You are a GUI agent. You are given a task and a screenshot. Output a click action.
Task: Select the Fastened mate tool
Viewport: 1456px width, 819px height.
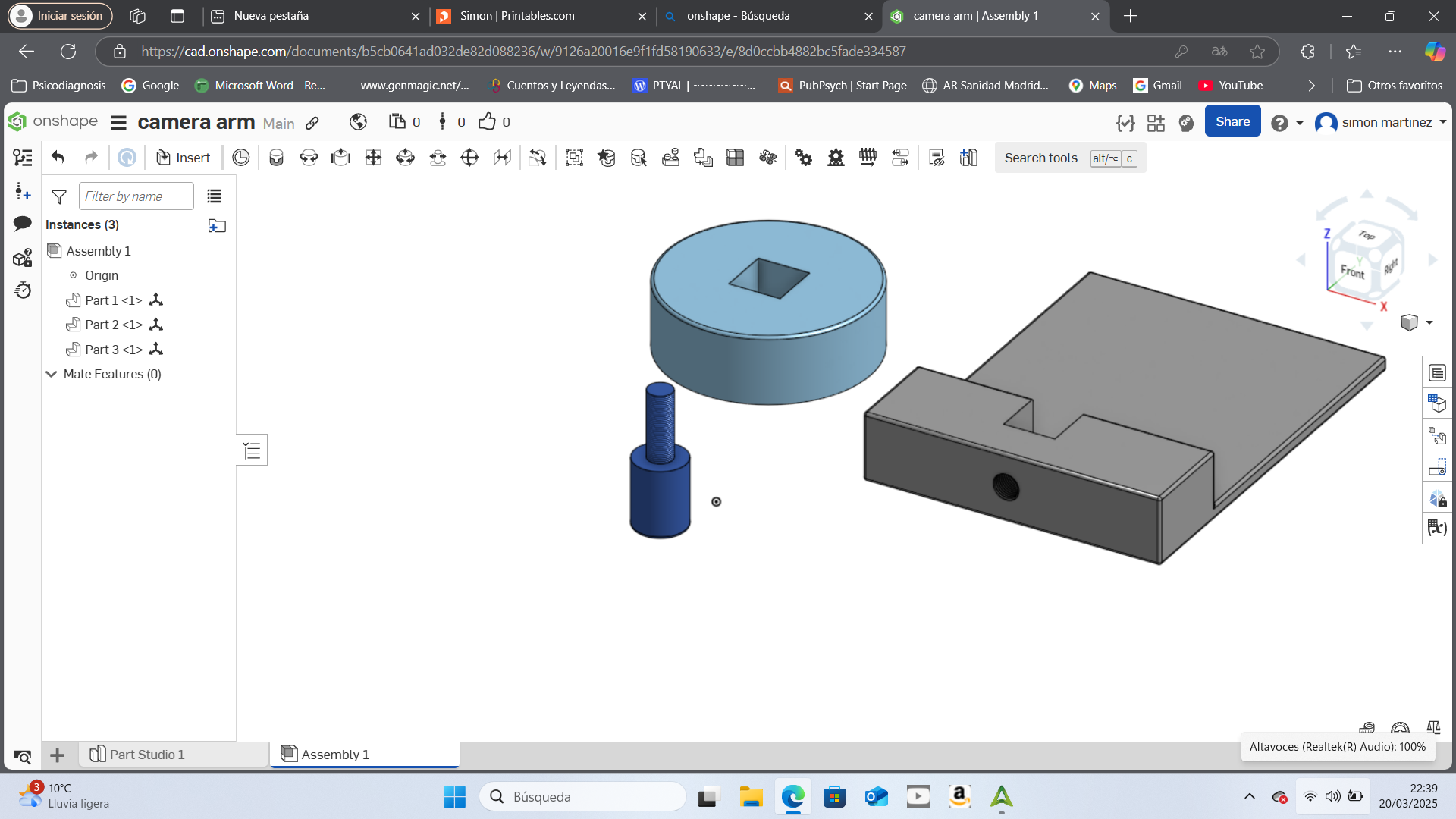click(x=276, y=158)
